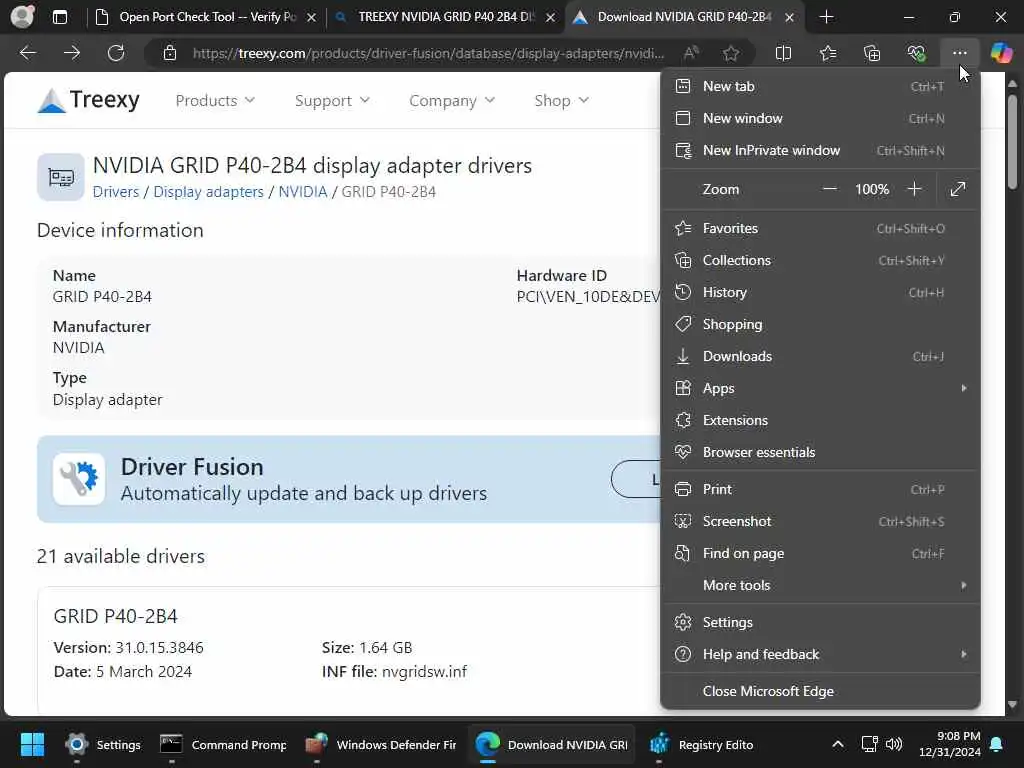Choose Find on page

[x=820, y=553]
